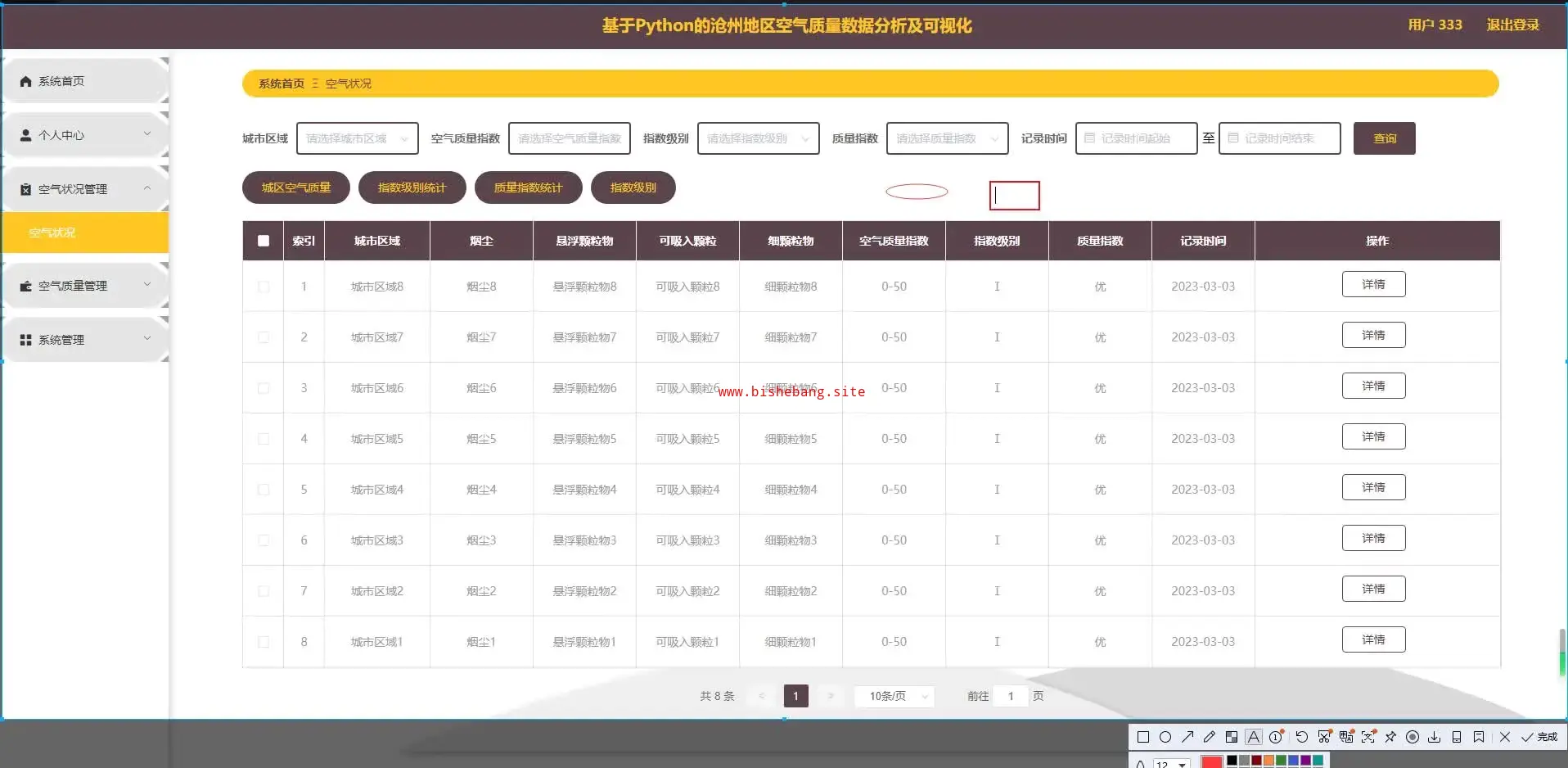Click the download save screenshot icon
This screenshot has height=768, width=1568.
tap(1435, 737)
